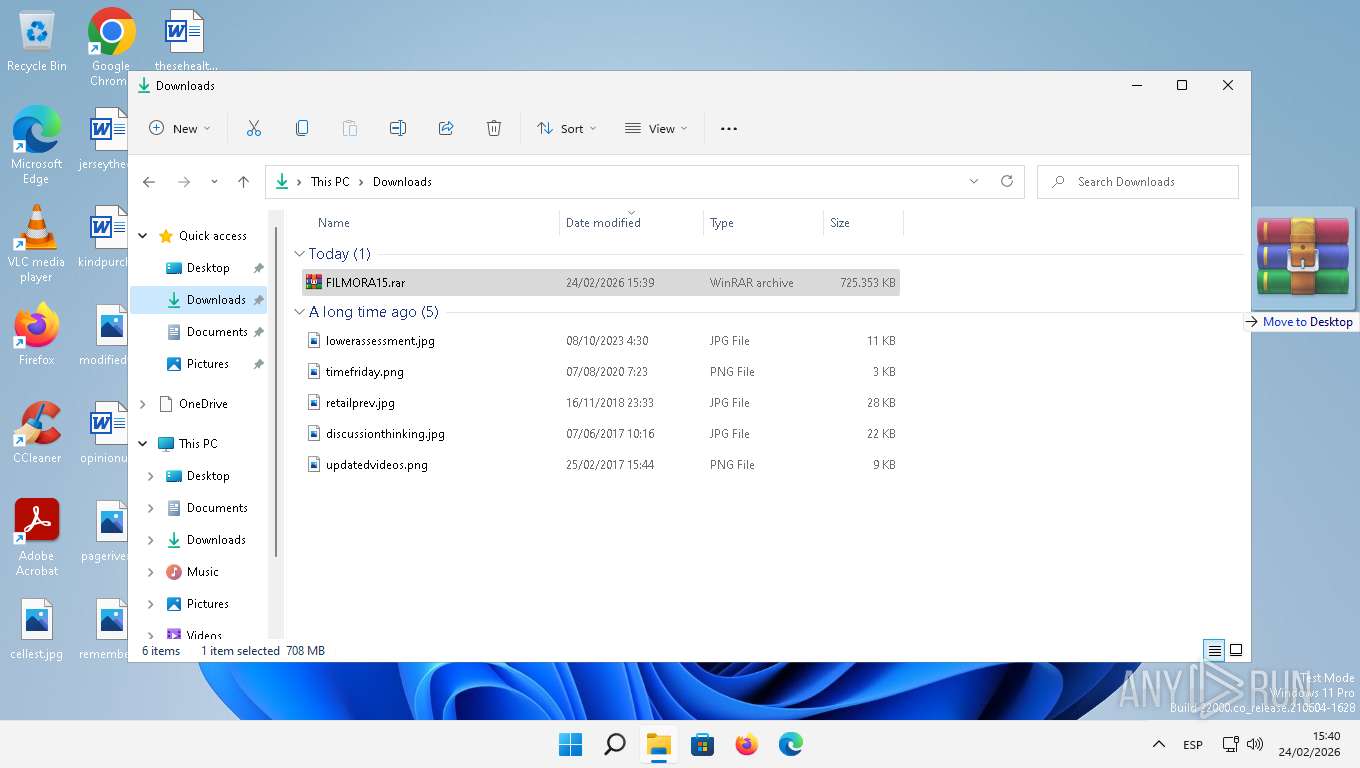The height and width of the screenshot is (768, 1360).
Task: Switch to large thumbnails view icon
Action: (1236, 650)
